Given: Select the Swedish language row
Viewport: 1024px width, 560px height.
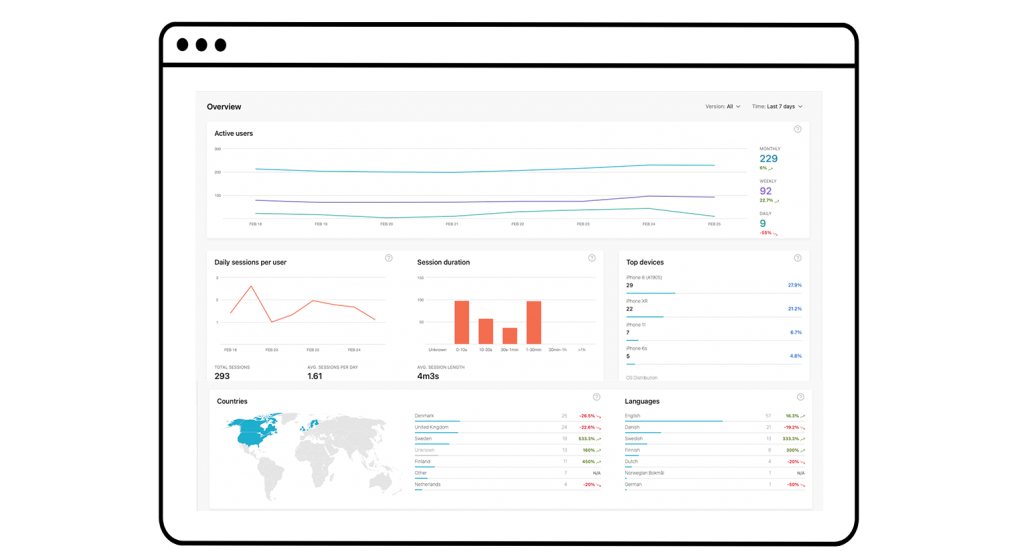Looking at the screenshot, I should [714, 438].
